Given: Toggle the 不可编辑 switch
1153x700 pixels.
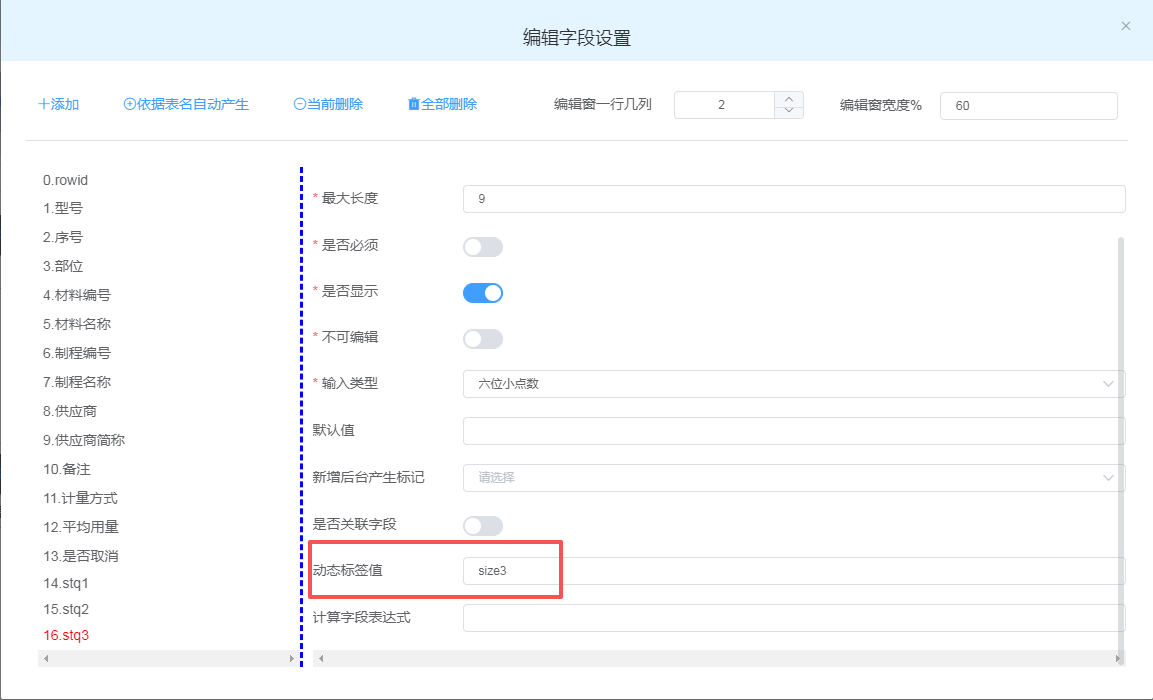Looking at the screenshot, I should pyautogui.click(x=482, y=339).
